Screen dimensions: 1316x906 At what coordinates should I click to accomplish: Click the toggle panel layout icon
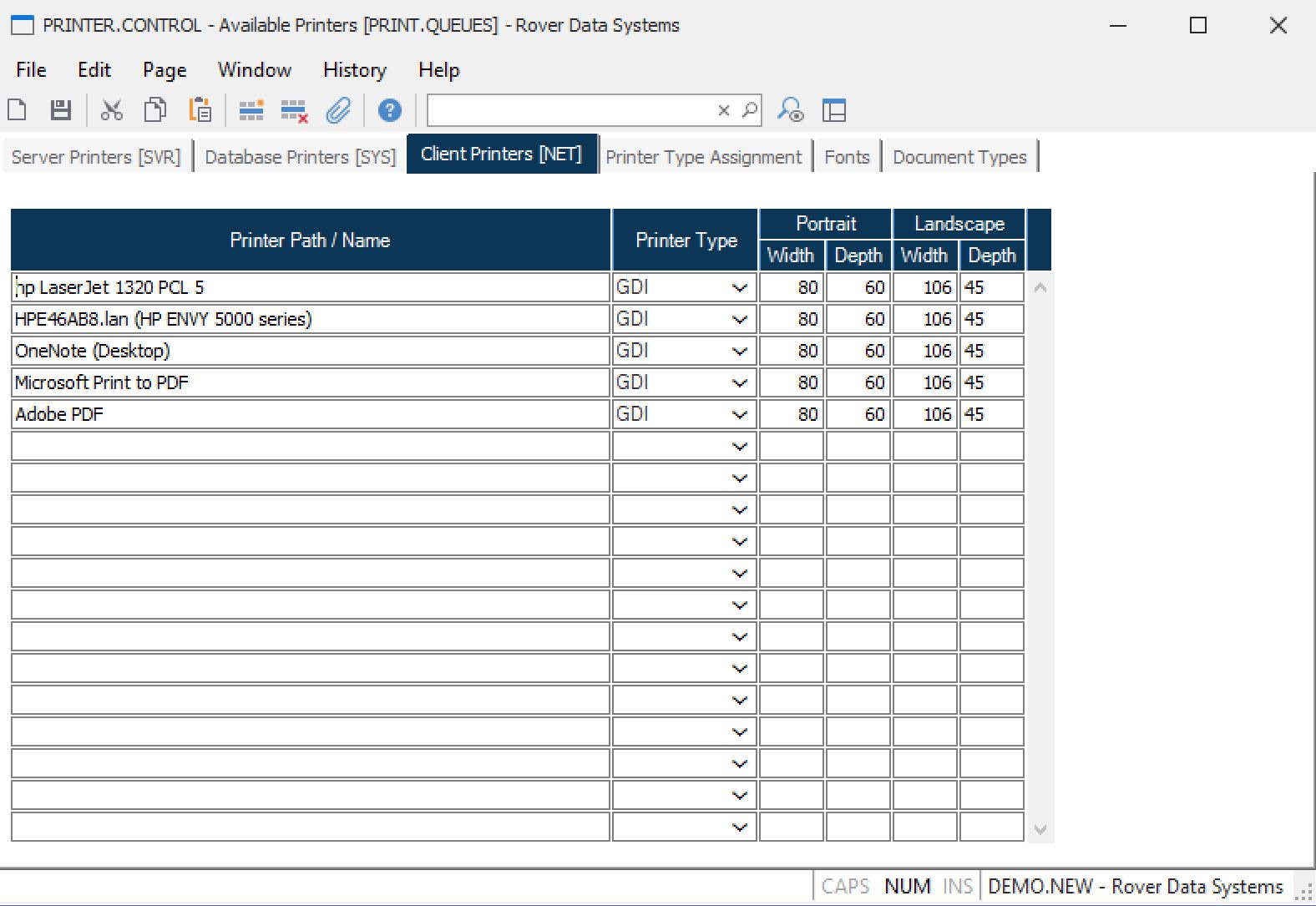pyautogui.click(x=833, y=110)
